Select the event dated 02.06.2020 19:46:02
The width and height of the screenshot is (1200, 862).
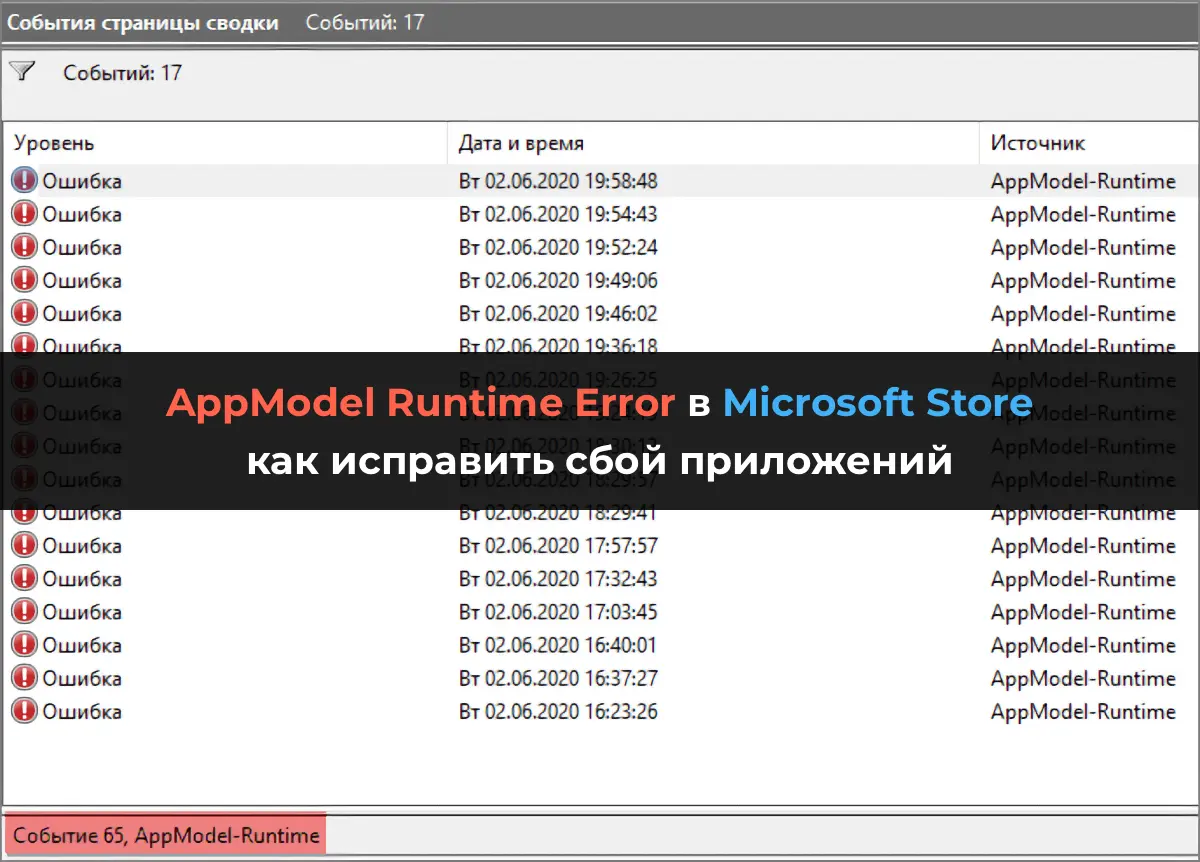(x=558, y=313)
